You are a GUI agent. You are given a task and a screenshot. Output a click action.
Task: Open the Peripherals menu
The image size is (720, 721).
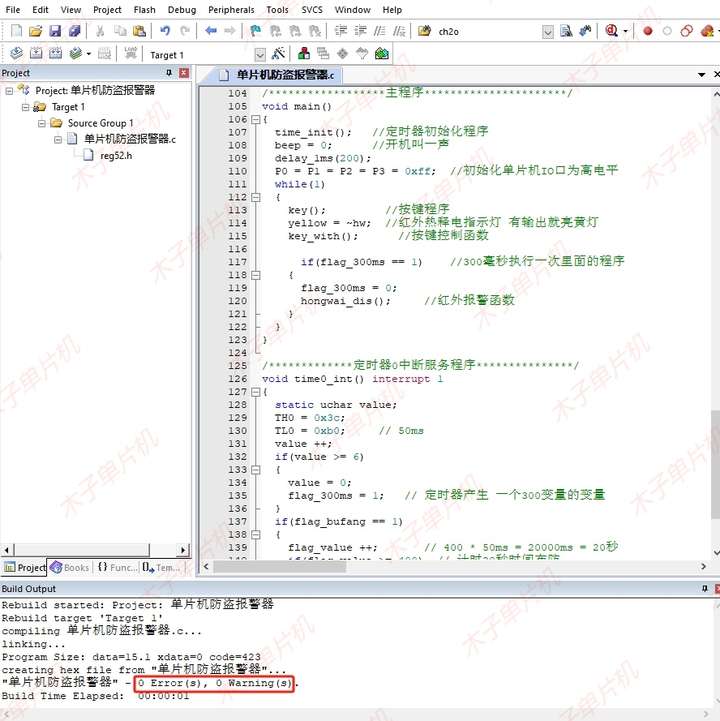point(231,10)
